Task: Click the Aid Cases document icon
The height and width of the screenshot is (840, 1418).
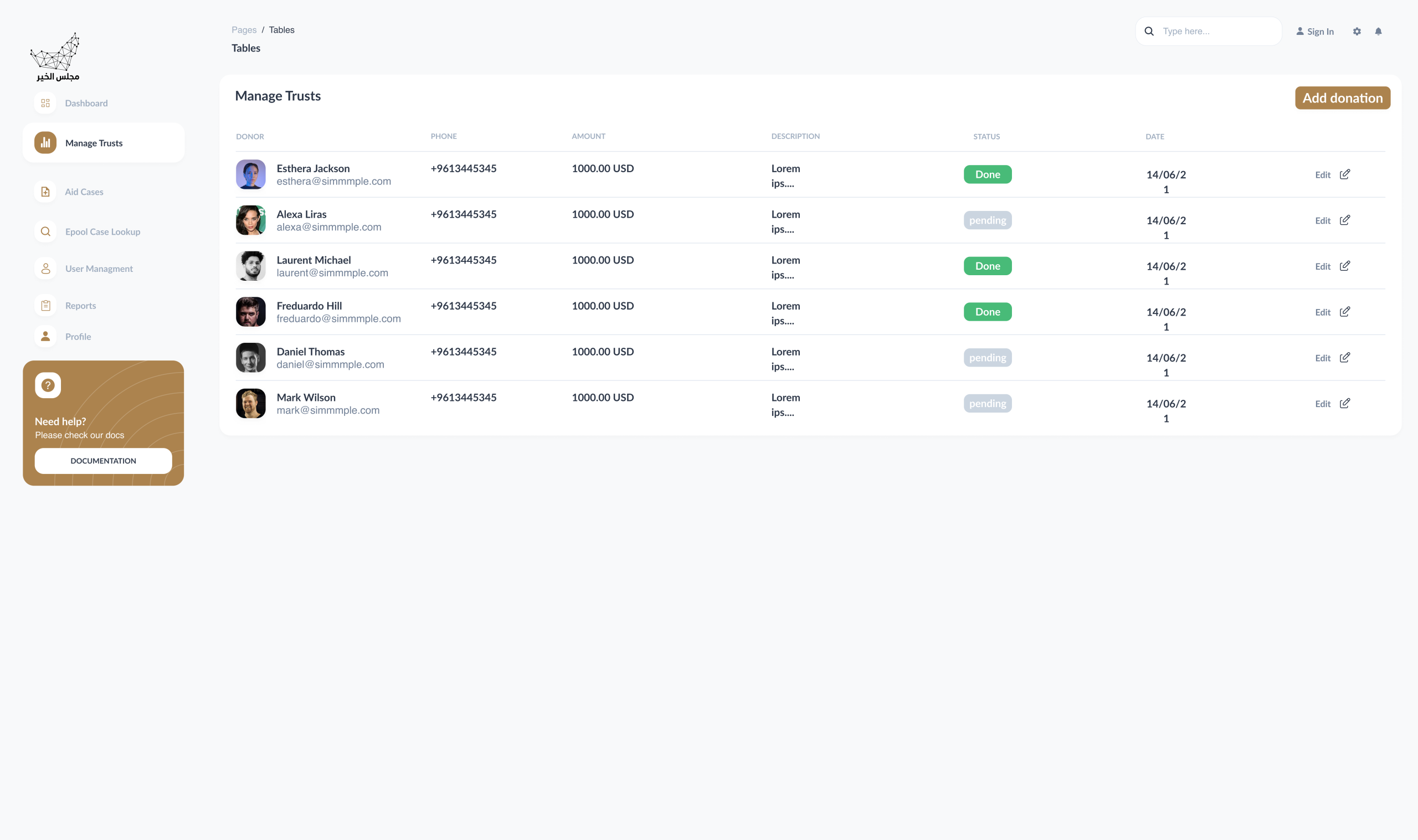Action: coord(45,192)
